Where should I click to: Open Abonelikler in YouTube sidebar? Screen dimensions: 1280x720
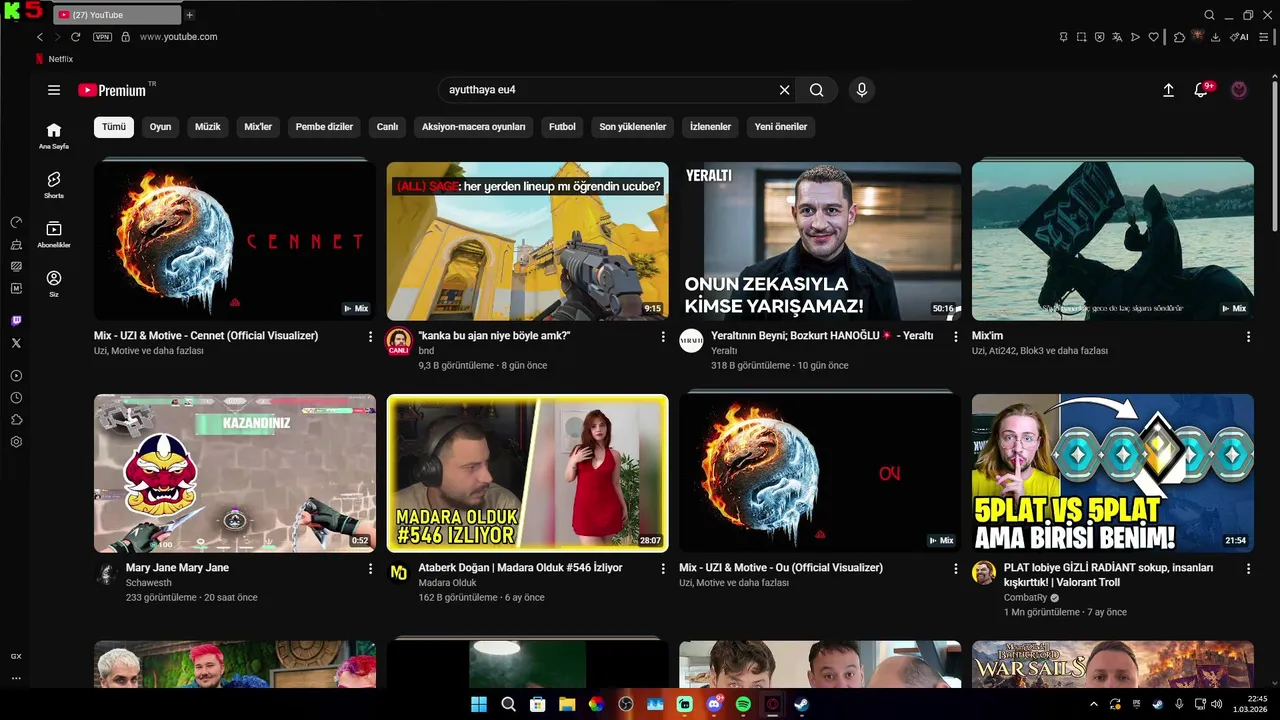coord(54,234)
